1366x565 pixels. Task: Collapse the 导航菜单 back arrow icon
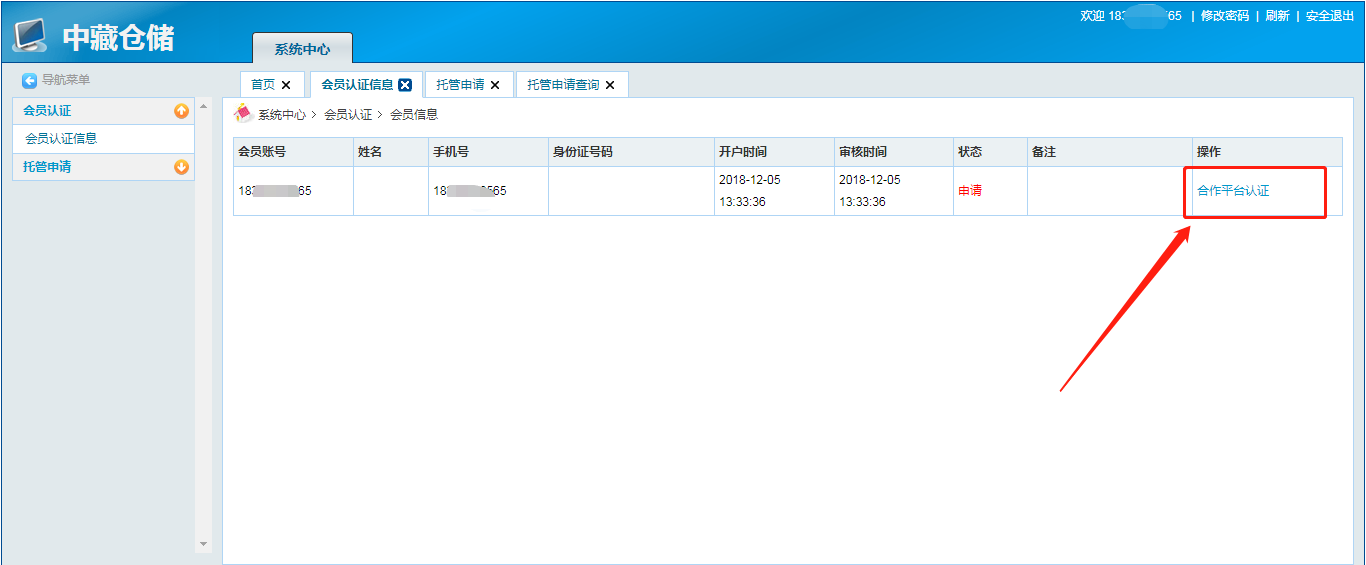[x=30, y=80]
